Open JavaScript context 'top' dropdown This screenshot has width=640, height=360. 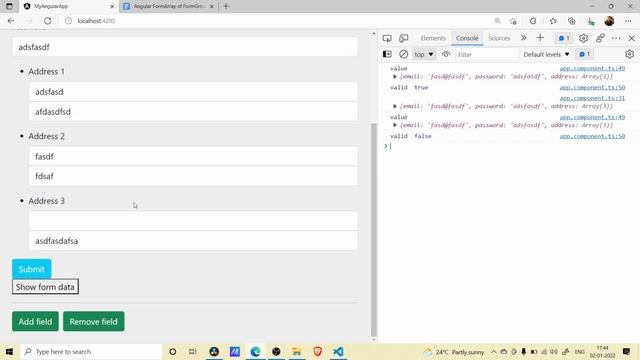pos(424,54)
